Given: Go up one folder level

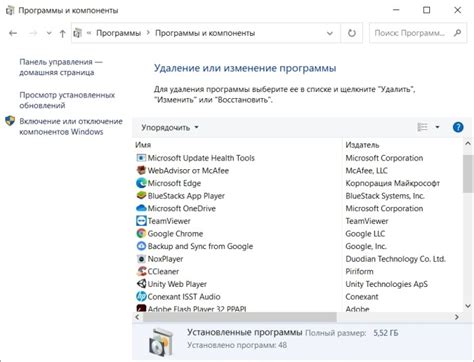Looking at the screenshot, I should pyautogui.click(x=62, y=33).
